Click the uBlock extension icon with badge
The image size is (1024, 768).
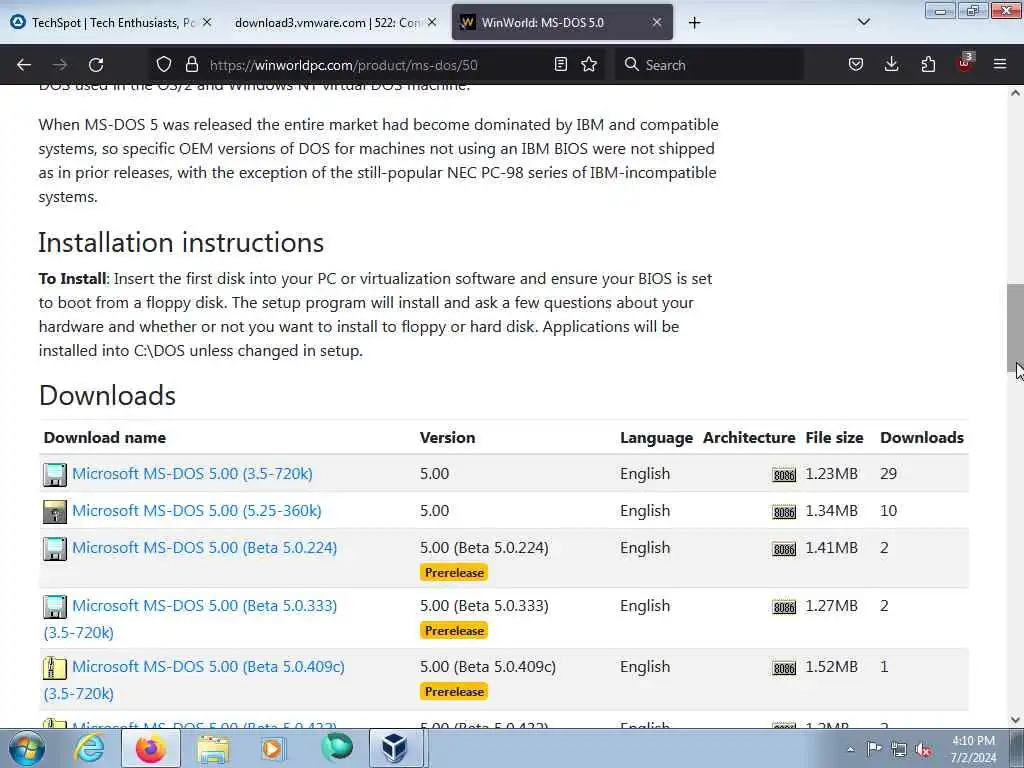(965, 63)
